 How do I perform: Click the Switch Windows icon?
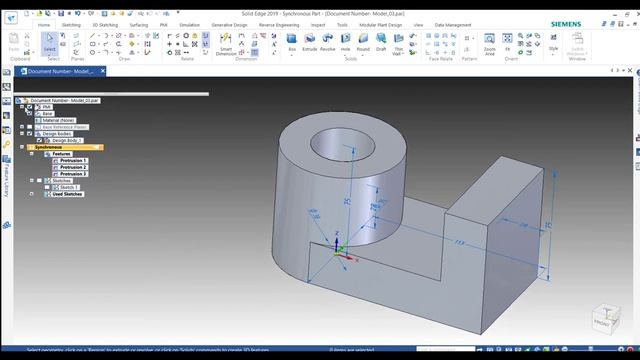click(x=577, y=44)
